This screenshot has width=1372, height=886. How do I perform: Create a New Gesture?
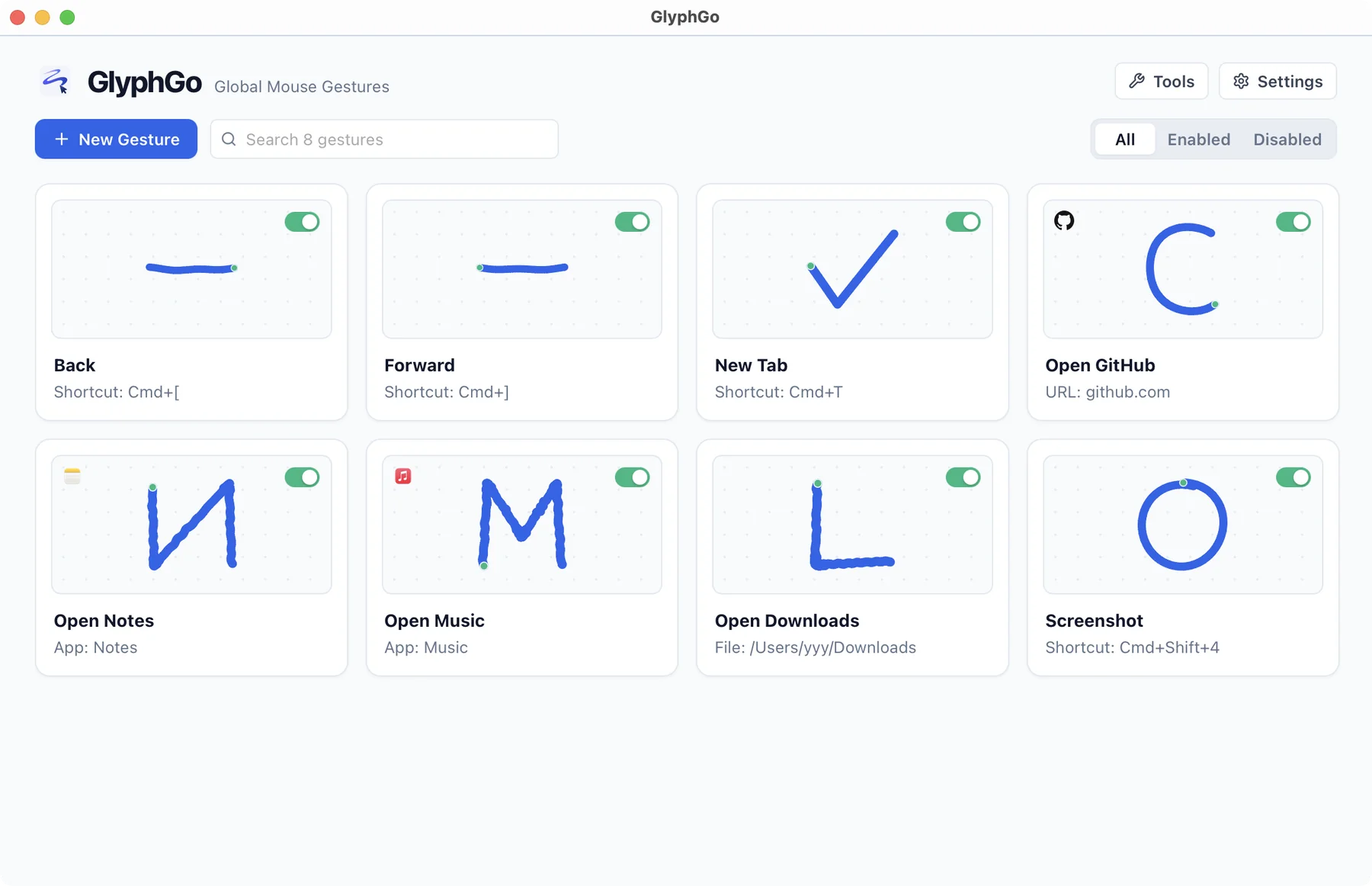point(116,139)
